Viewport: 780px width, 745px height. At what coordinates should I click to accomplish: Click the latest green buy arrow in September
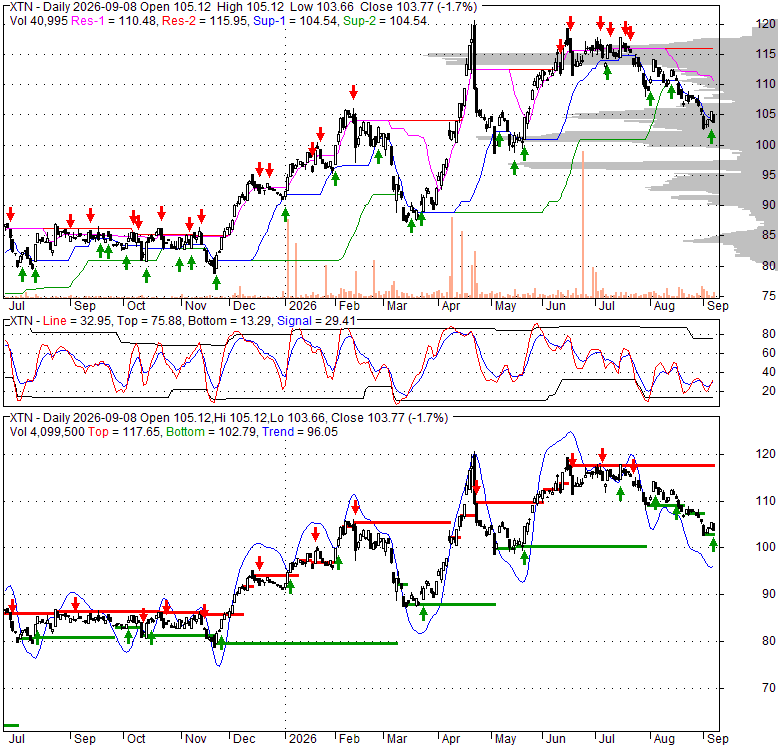pyautogui.click(x=712, y=137)
